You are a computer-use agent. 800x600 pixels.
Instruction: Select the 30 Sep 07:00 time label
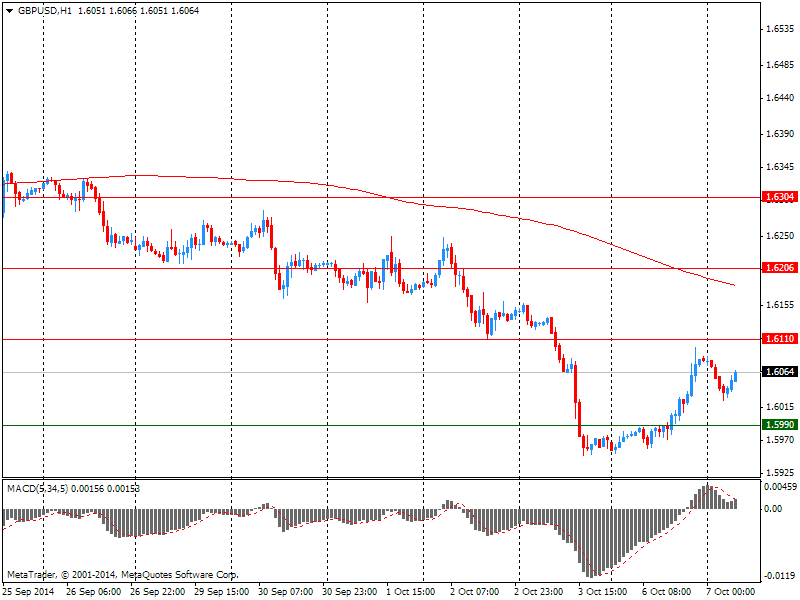tap(286, 592)
